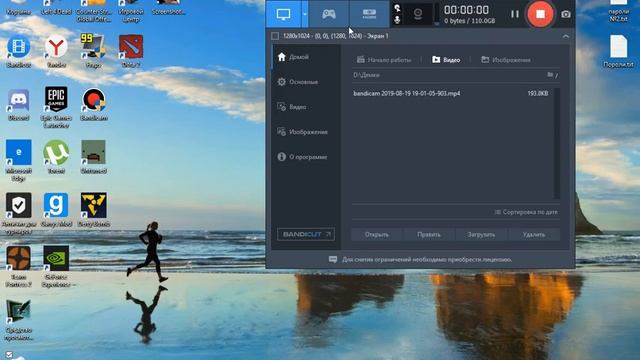The height and width of the screenshot is (360, 640).
Task: Click the 193.0KB file size value
Action: pyautogui.click(x=538, y=93)
